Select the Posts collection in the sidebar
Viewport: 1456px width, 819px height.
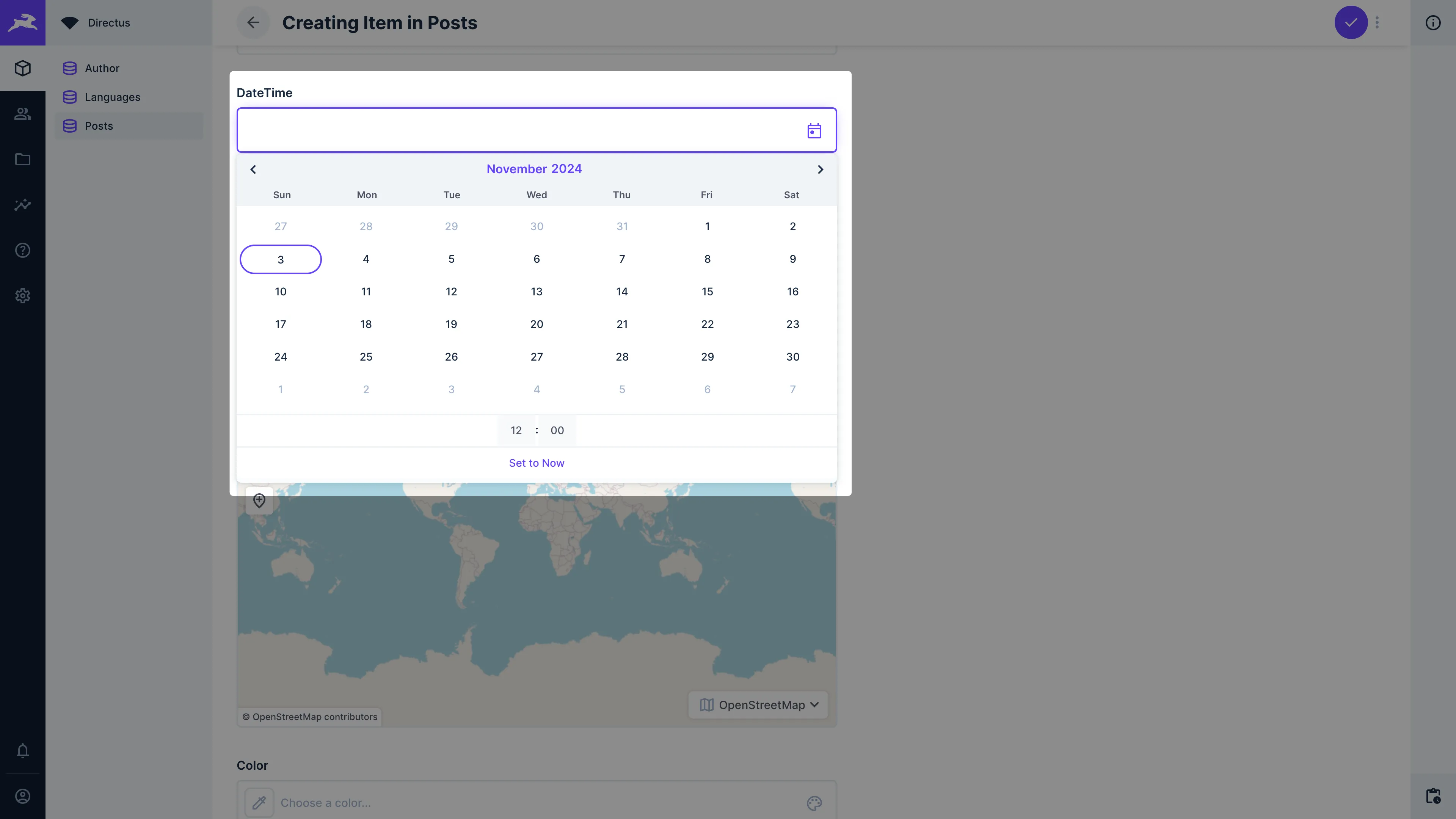coord(99,126)
